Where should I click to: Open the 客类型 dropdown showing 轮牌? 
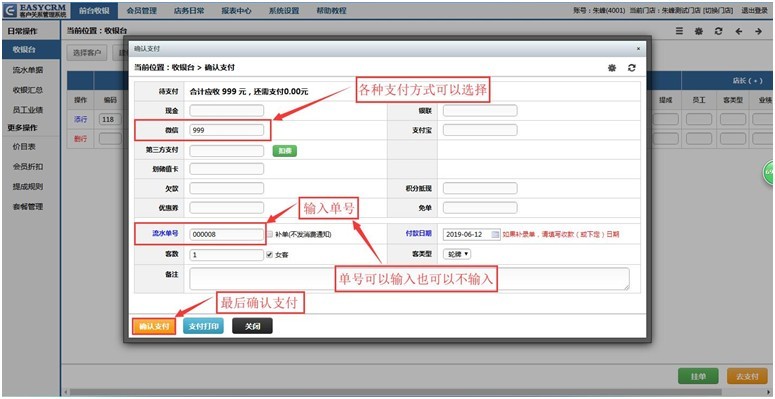457,254
